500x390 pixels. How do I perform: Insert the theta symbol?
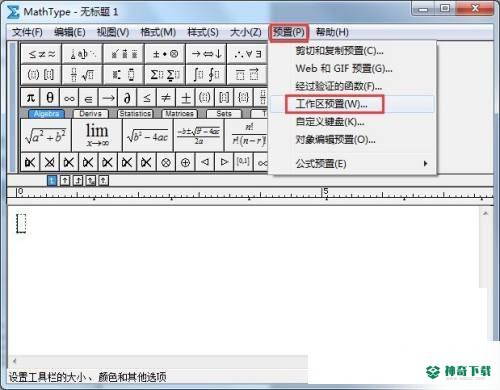tap(50, 98)
